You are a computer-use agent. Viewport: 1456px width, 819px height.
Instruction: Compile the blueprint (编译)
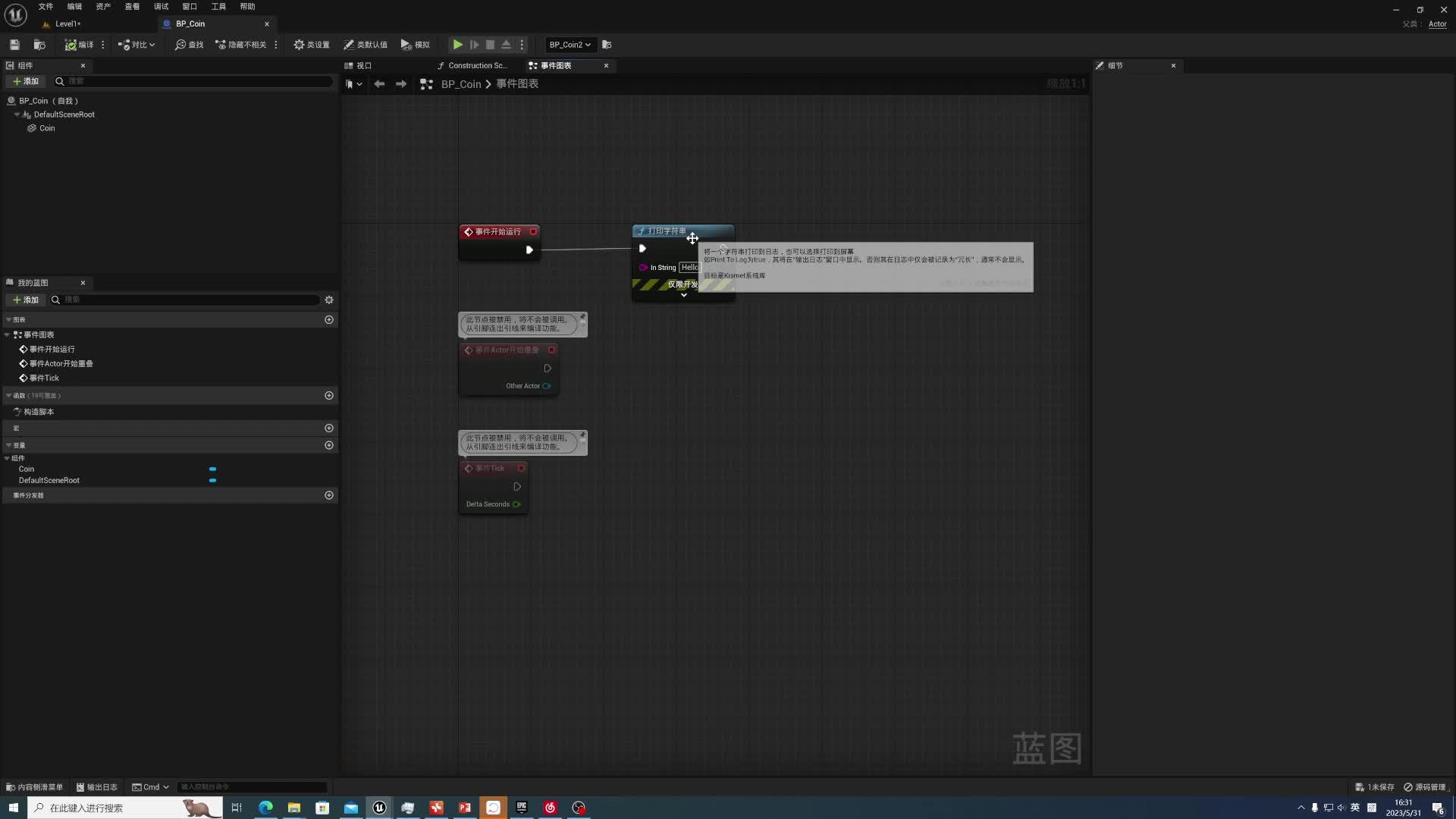(x=80, y=45)
